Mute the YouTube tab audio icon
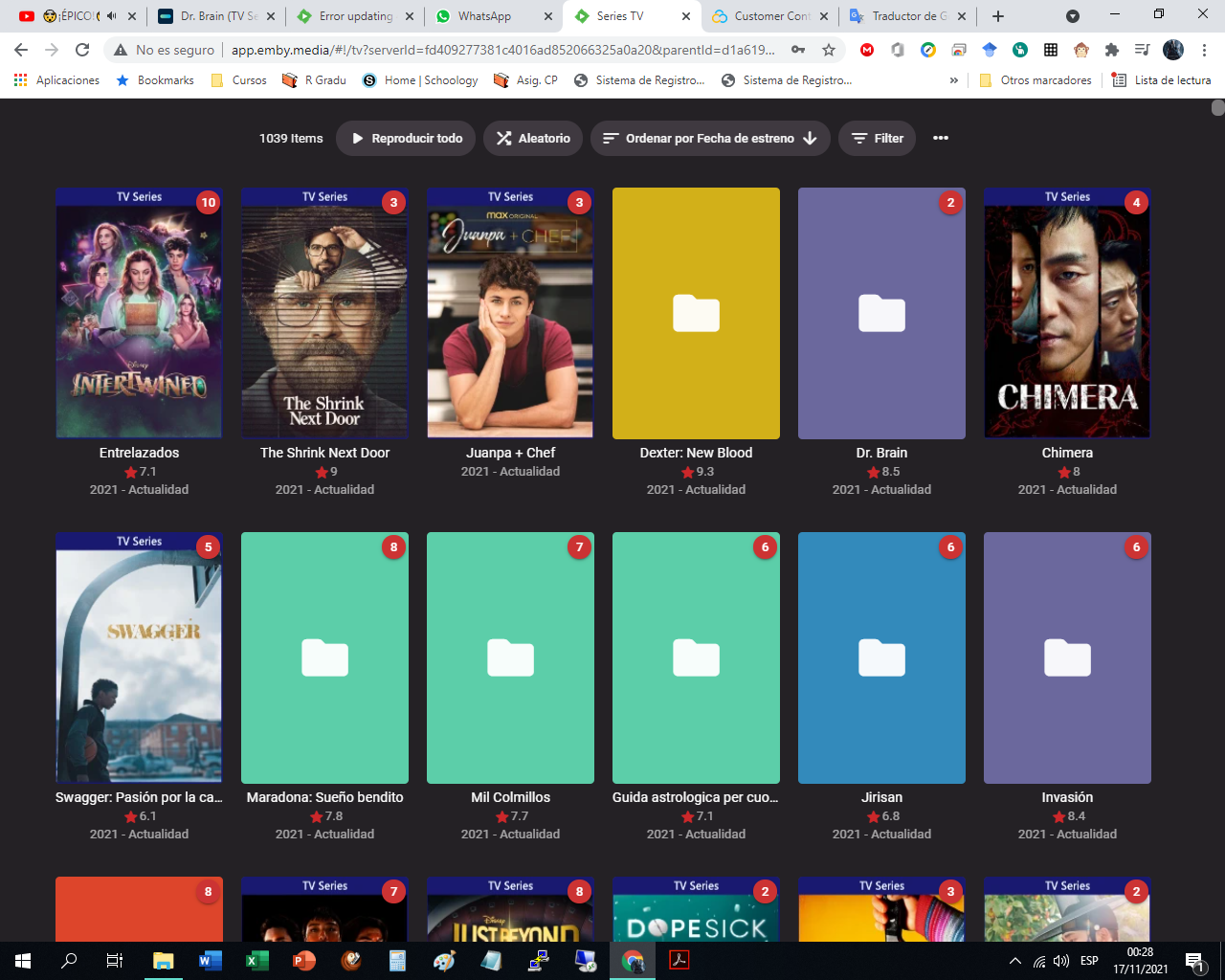This screenshot has height=980, width=1225. coord(112,16)
